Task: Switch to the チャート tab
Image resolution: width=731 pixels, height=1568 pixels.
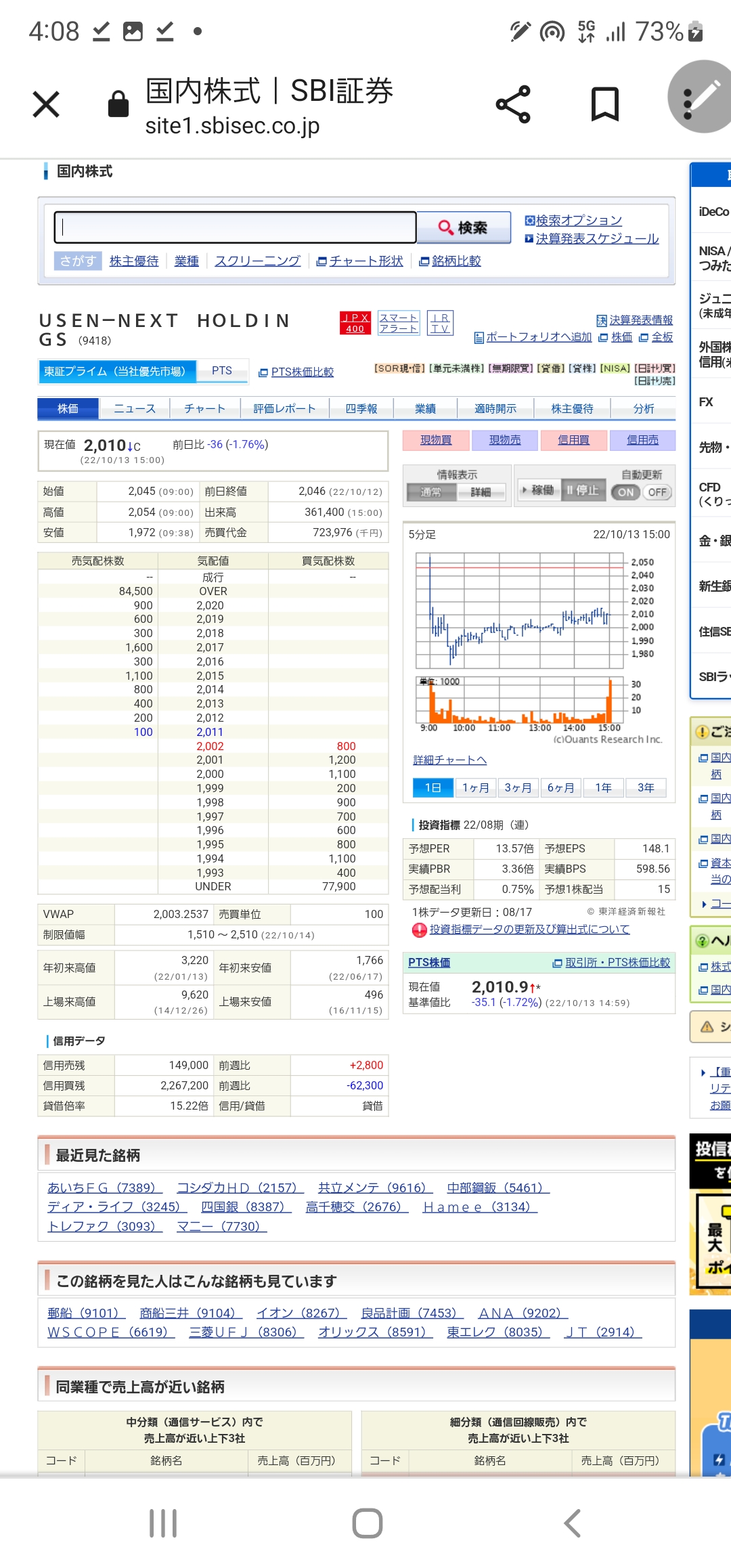Action: (x=204, y=408)
